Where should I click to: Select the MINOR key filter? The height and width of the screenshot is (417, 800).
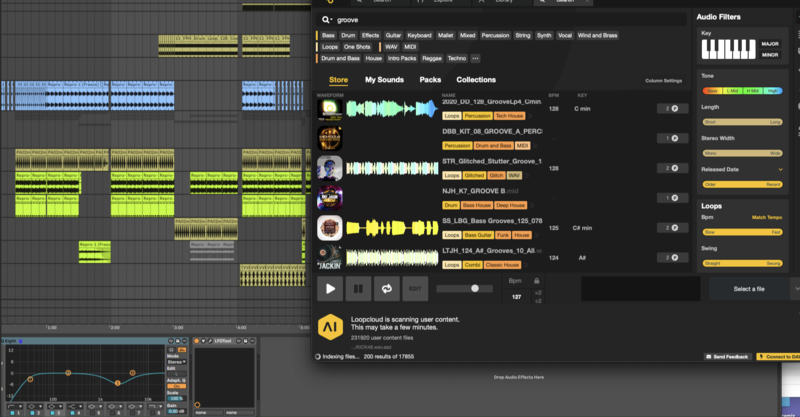point(770,55)
